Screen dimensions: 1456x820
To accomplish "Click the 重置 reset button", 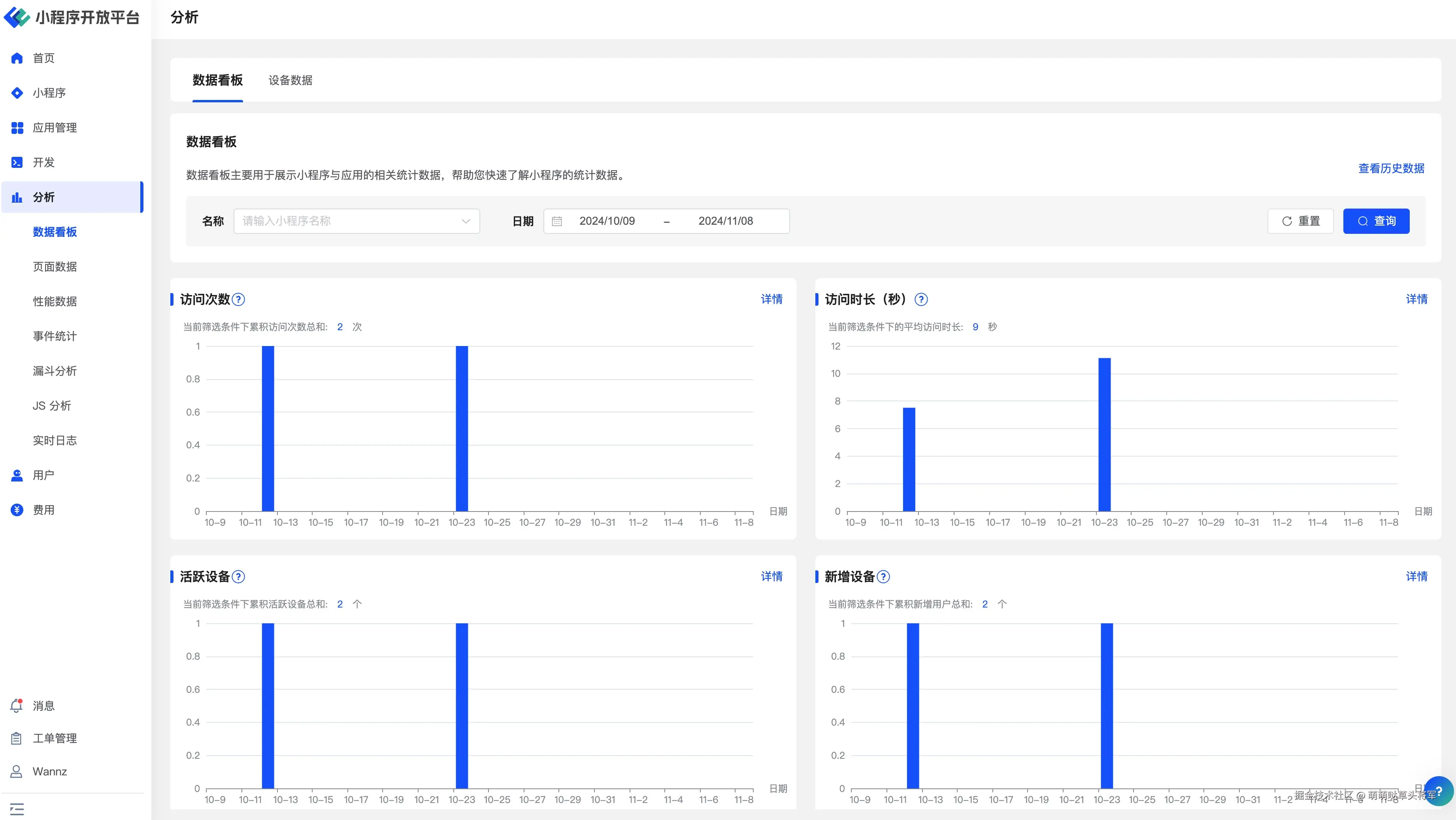I will coord(1300,221).
